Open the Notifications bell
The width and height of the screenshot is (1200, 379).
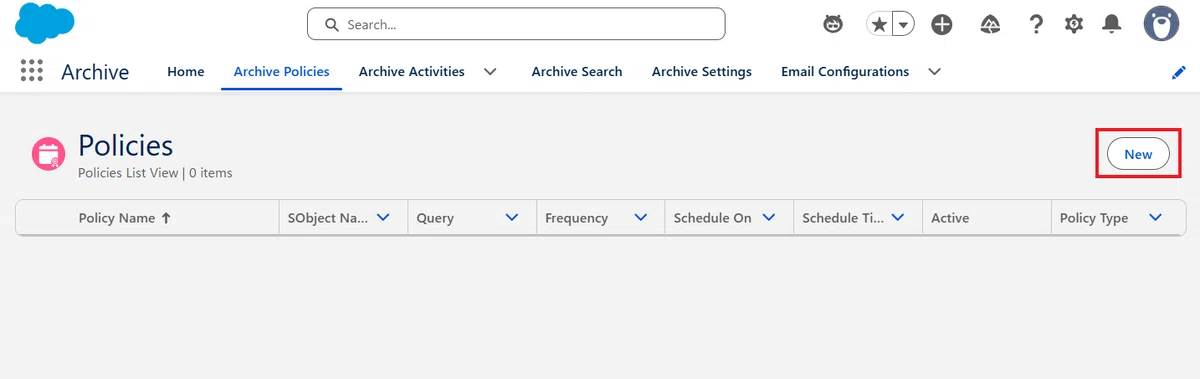coord(1111,24)
